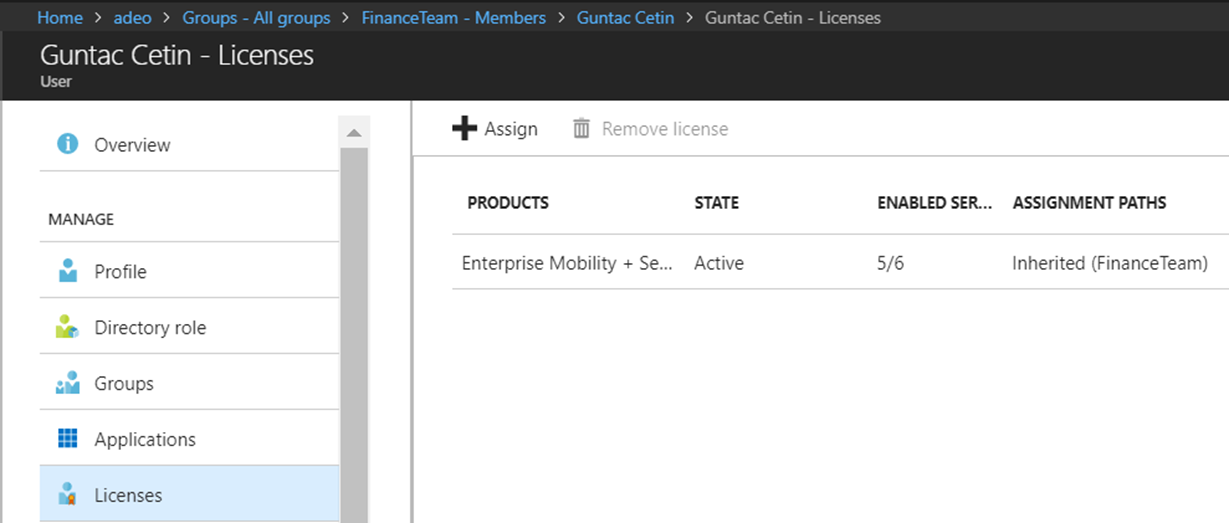The image size is (1229, 523).
Task: Click the Licenses sidebar icon
Action: pos(68,495)
